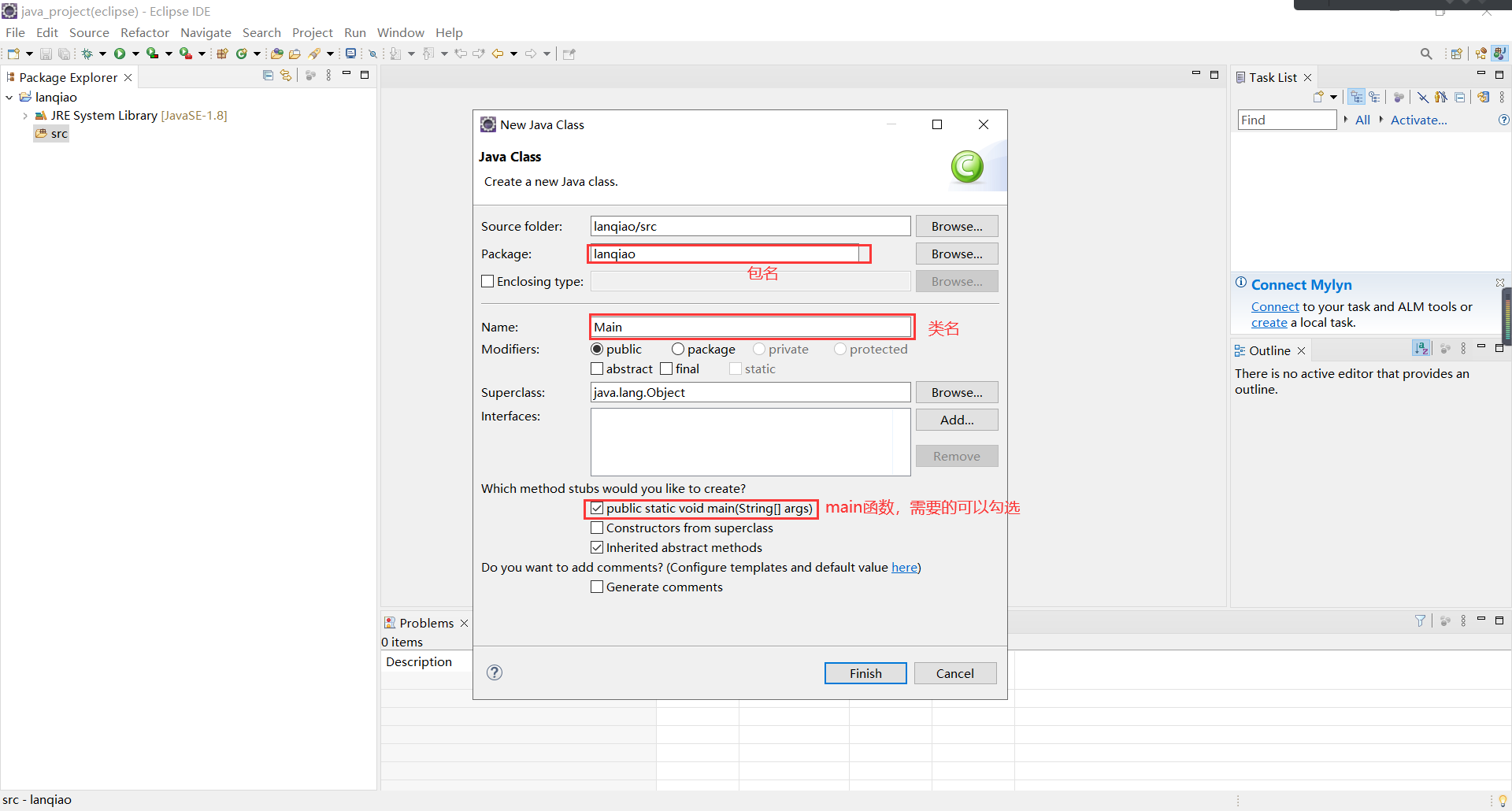This screenshot has width=1512, height=811.
Task: Toggle Link with Editor in Package Explorer
Action: coord(286,75)
